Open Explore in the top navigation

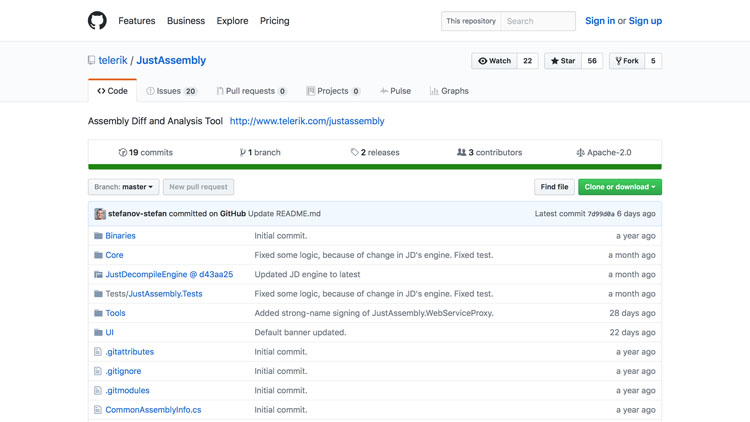tap(232, 21)
